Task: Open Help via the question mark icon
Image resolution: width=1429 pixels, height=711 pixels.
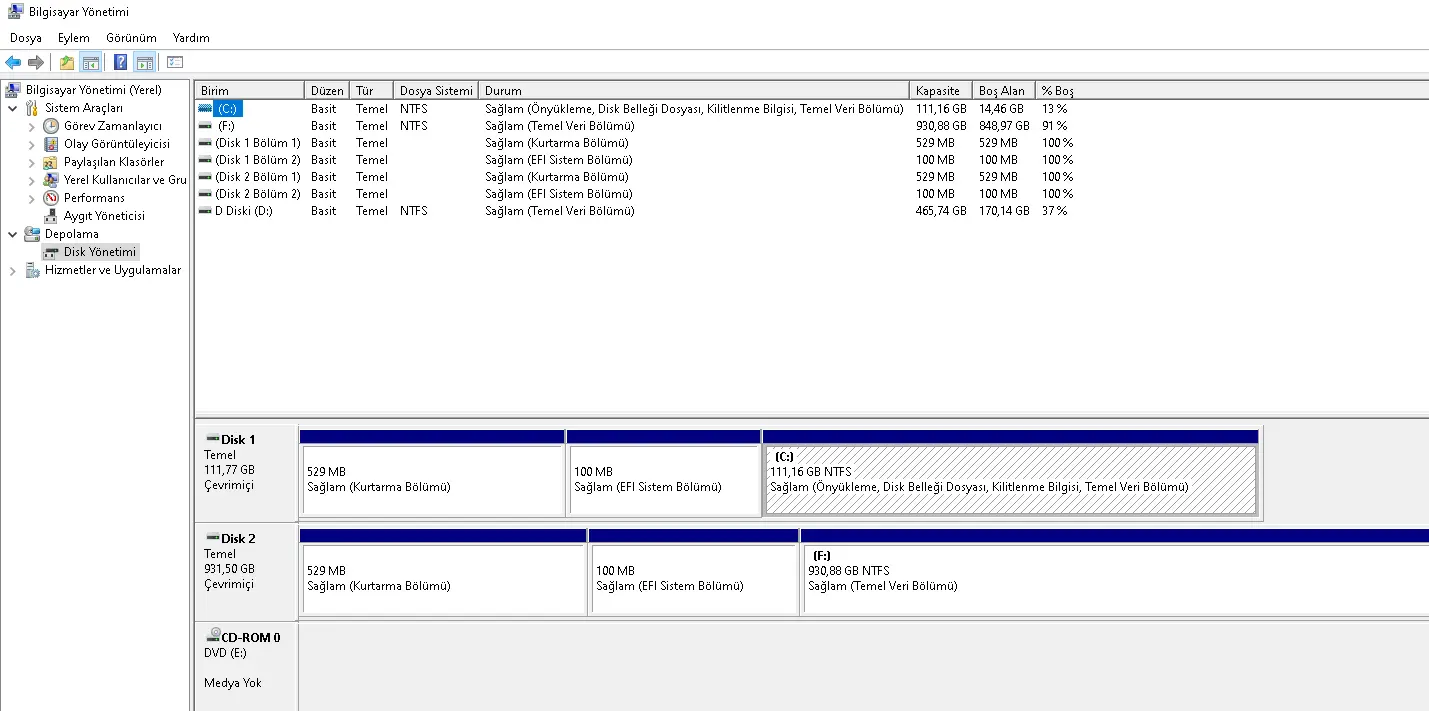Action: [120, 62]
